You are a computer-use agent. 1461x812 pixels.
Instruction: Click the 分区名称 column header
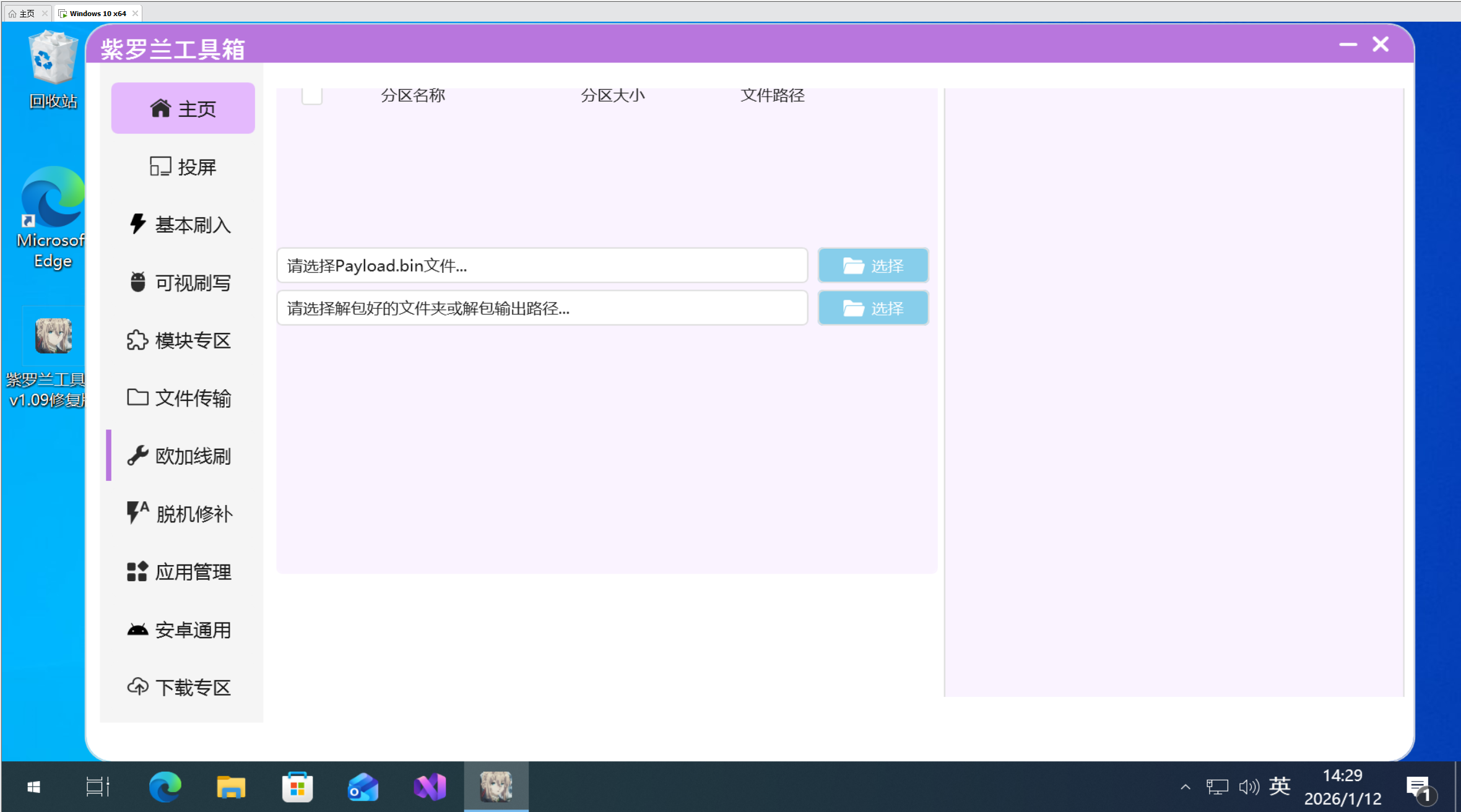[x=413, y=95]
